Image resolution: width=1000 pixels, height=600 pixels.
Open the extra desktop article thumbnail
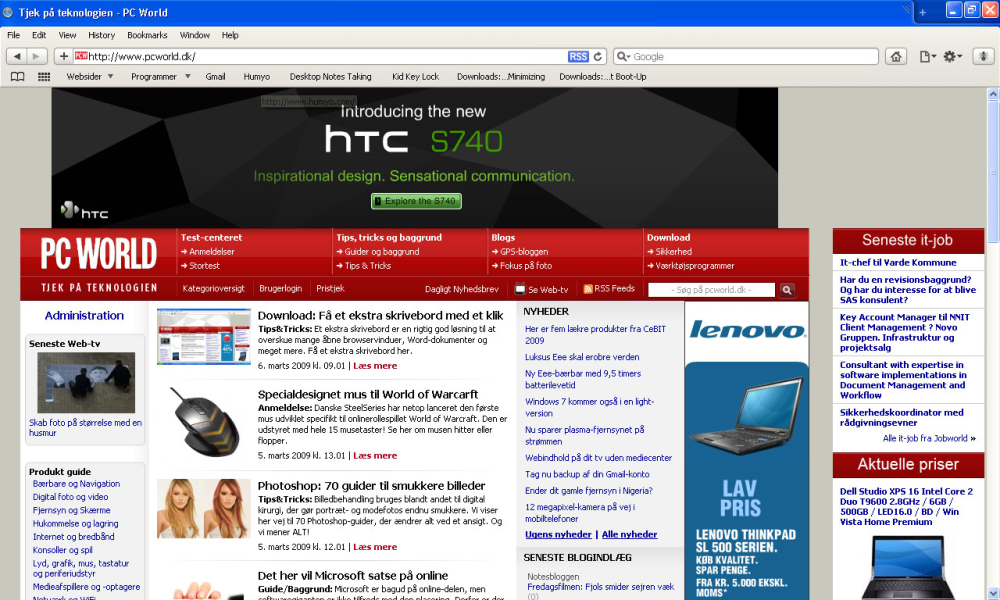(204, 337)
